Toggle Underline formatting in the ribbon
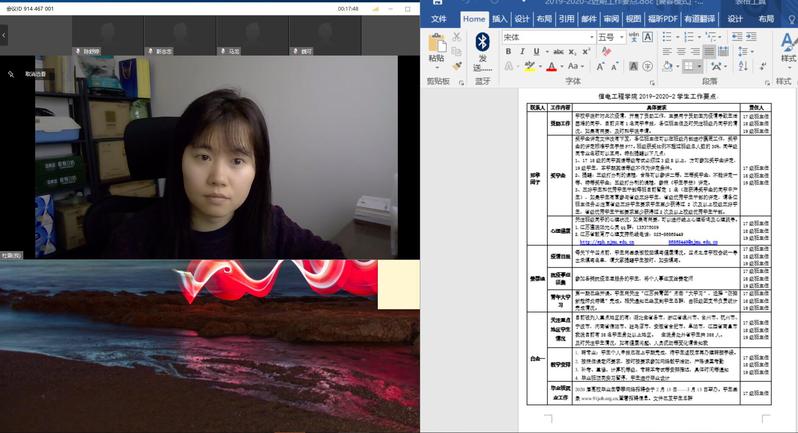Viewport: 798px width, 433px height. (x=537, y=52)
